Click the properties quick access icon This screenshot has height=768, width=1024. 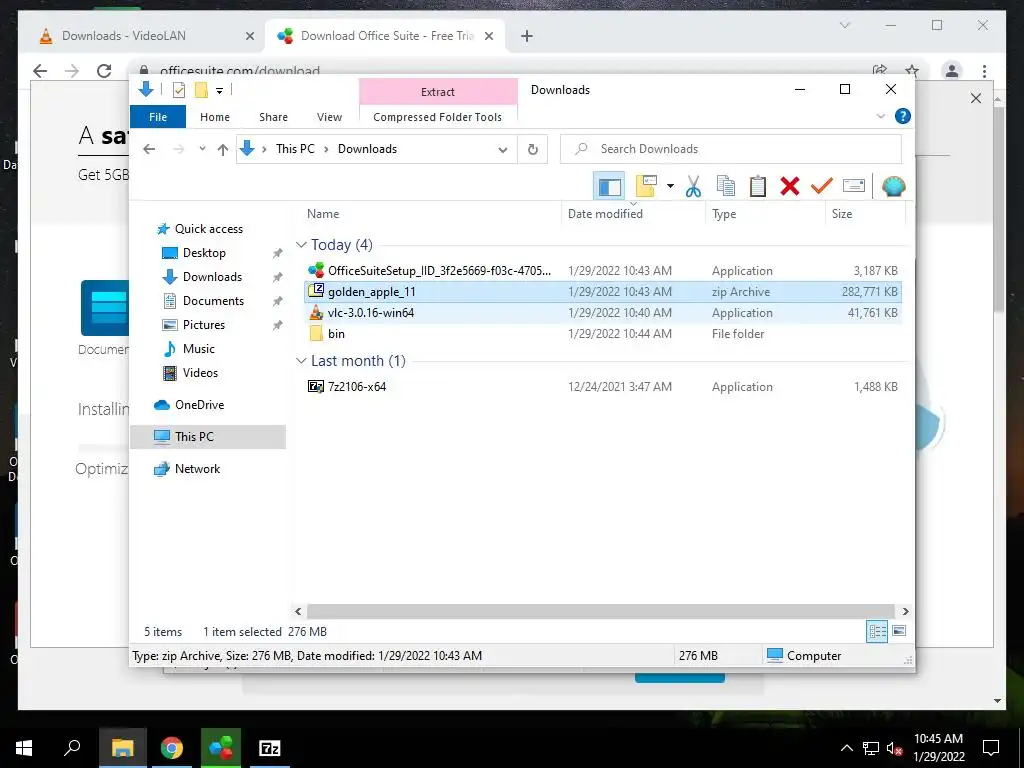(178, 90)
